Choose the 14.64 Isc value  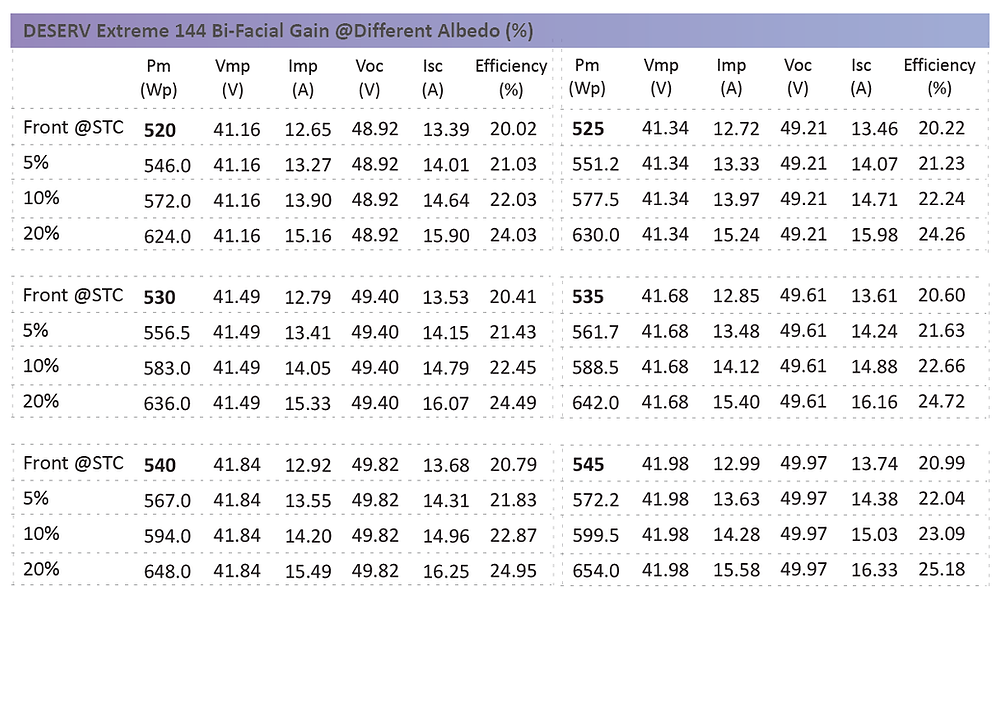point(446,200)
